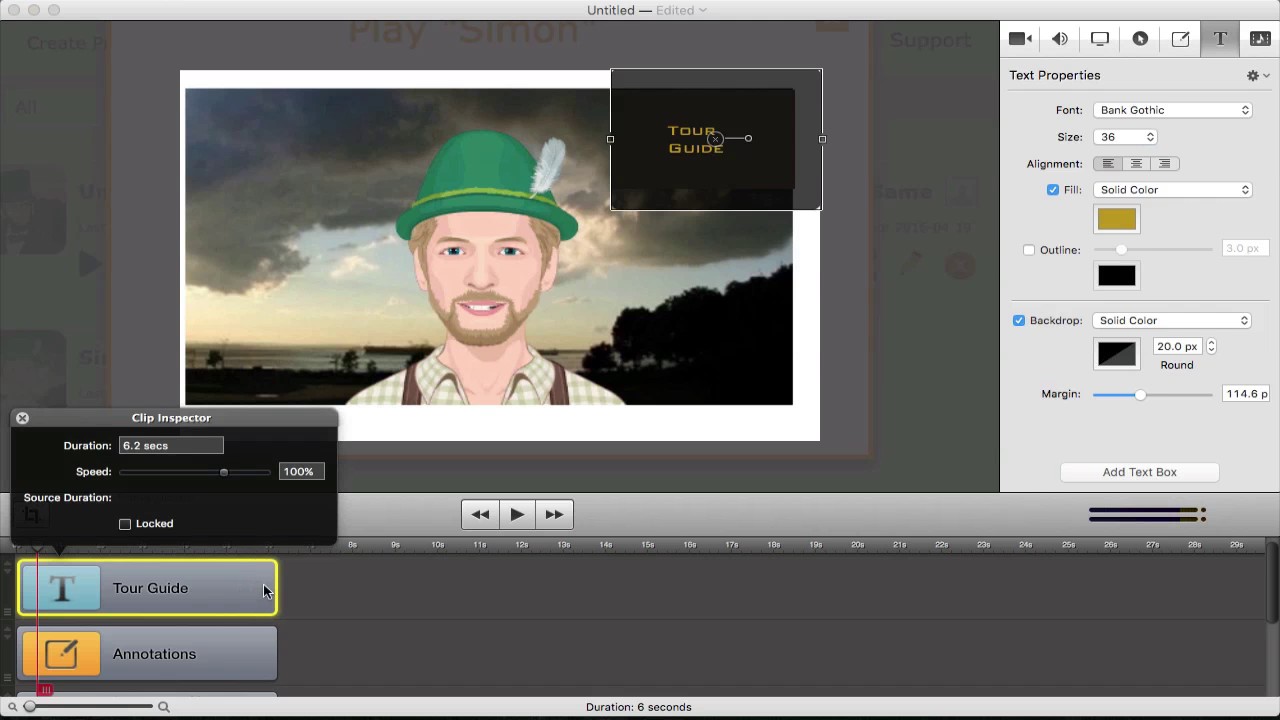Screen dimensions: 1280x720
Task: Open the Text properties tab
Action: (x=1220, y=39)
